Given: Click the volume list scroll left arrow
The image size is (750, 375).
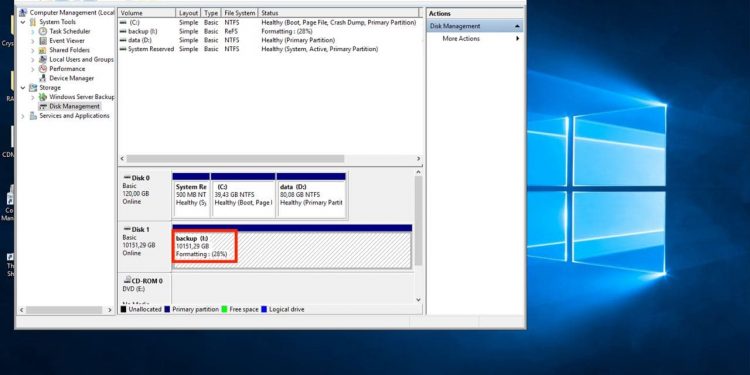Looking at the screenshot, I should pos(122,158).
